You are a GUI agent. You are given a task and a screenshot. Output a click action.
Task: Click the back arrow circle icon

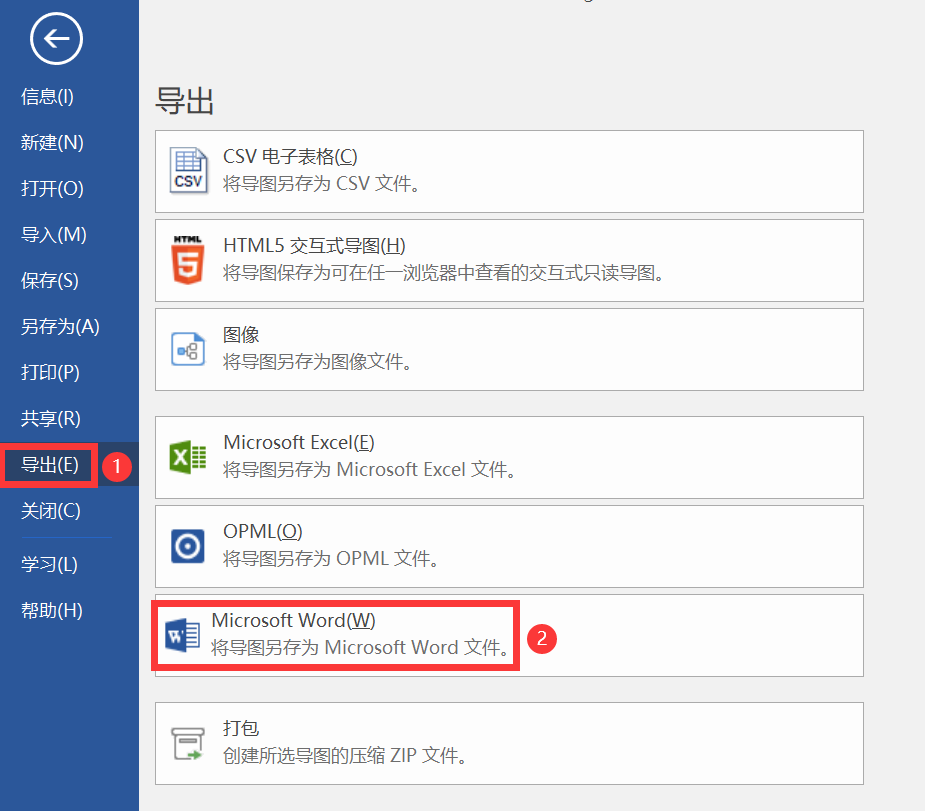pyautogui.click(x=56, y=39)
